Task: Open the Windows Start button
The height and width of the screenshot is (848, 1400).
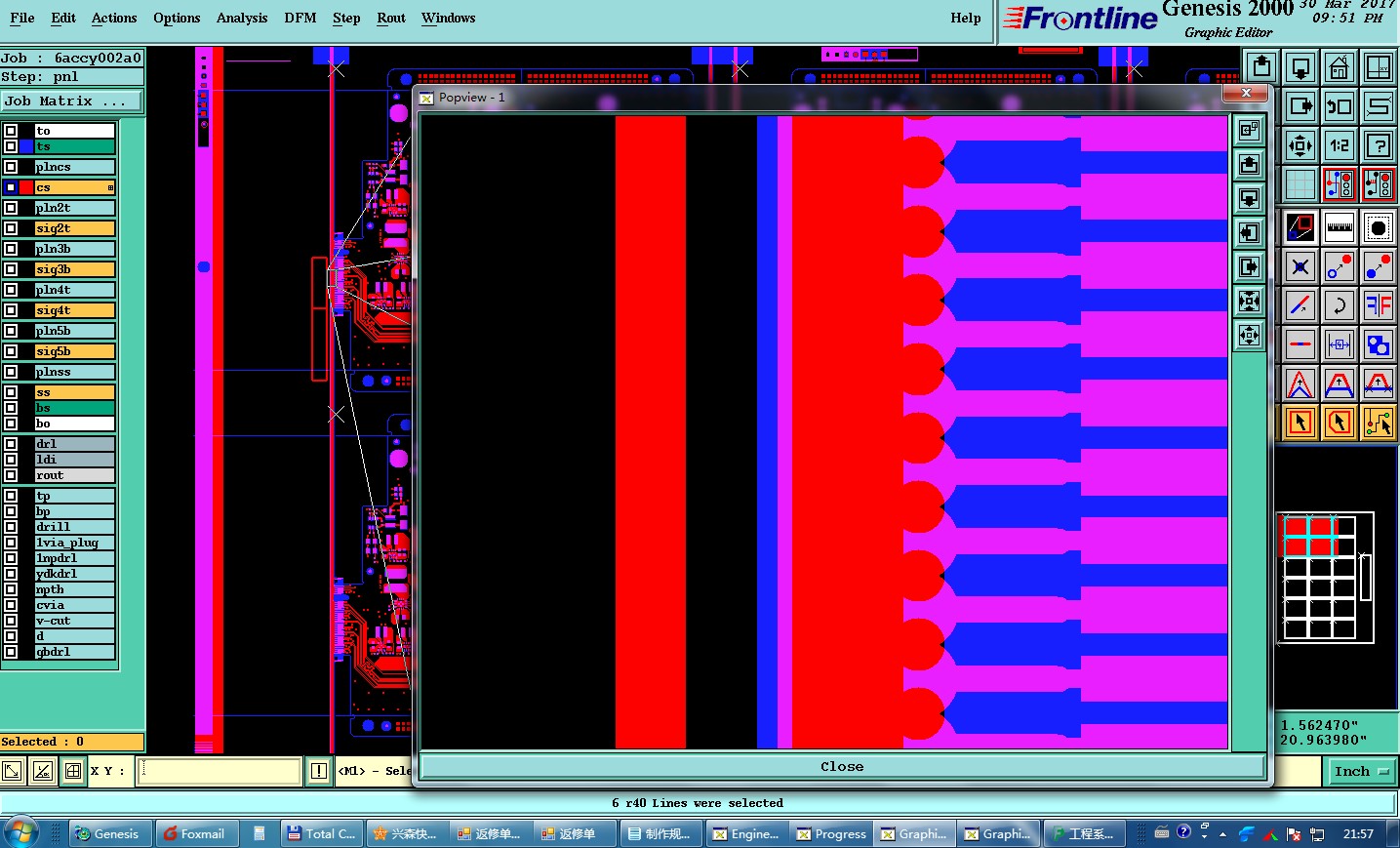Action: [x=20, y=833]
